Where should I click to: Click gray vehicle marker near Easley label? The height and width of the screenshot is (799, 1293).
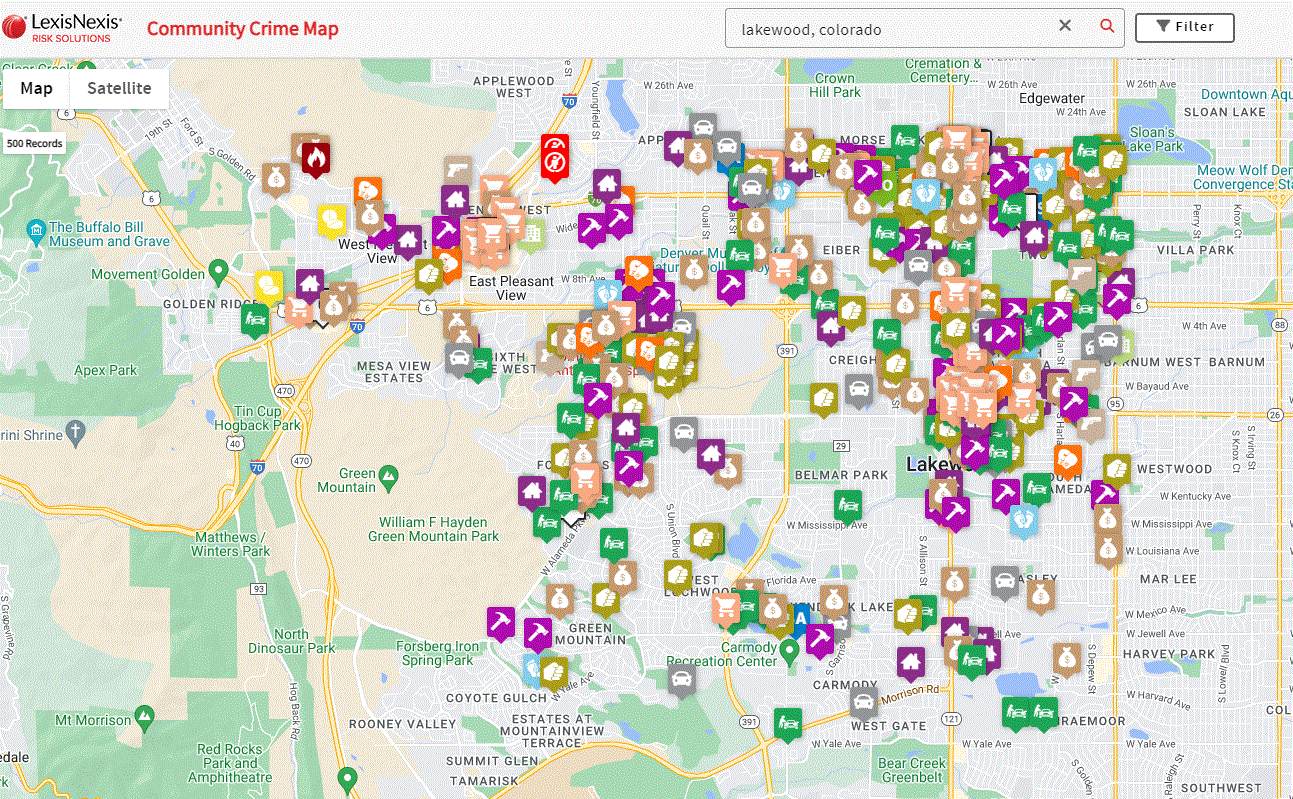(1005, 581)
